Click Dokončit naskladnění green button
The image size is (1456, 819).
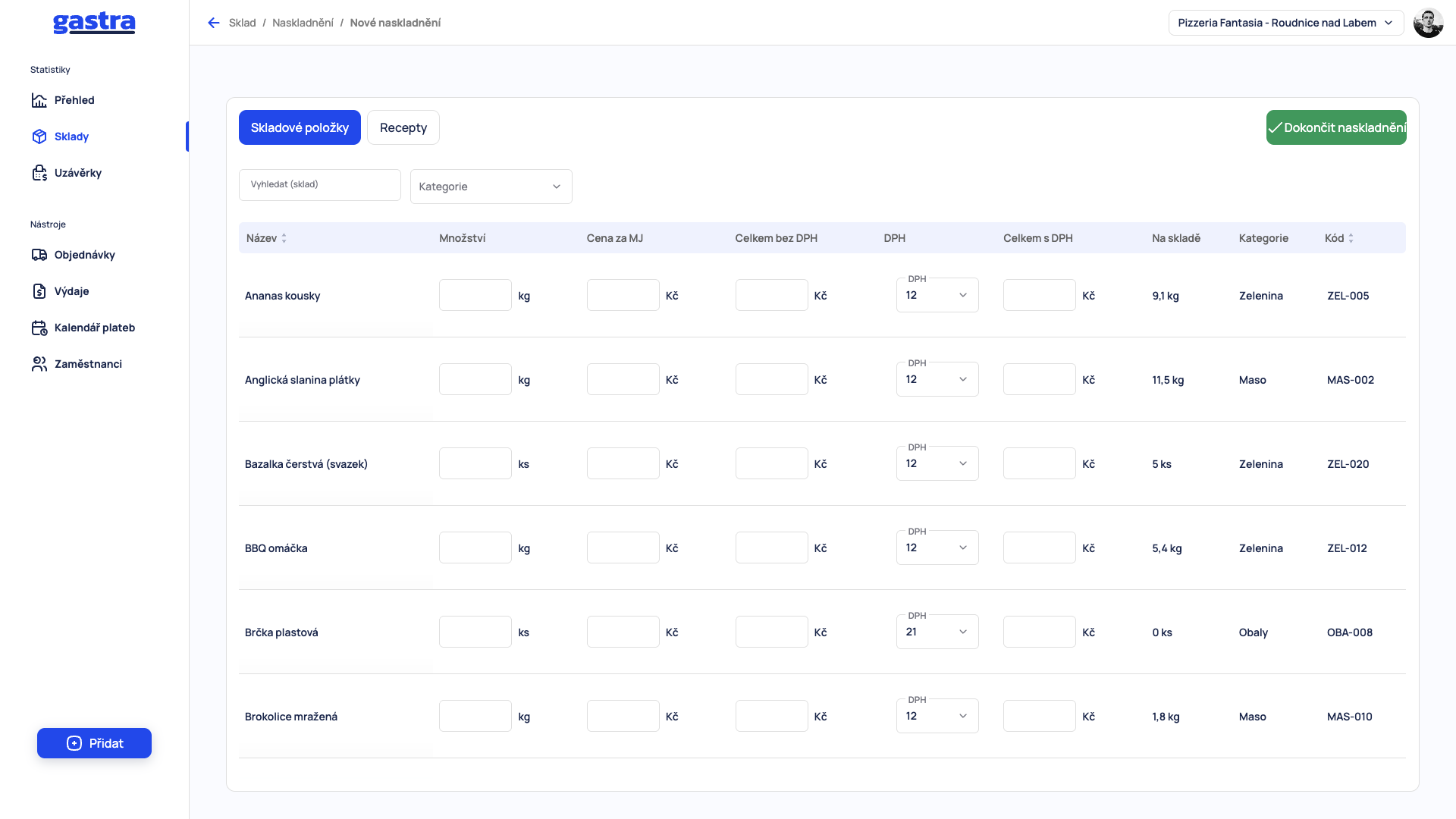(1336, 127)
